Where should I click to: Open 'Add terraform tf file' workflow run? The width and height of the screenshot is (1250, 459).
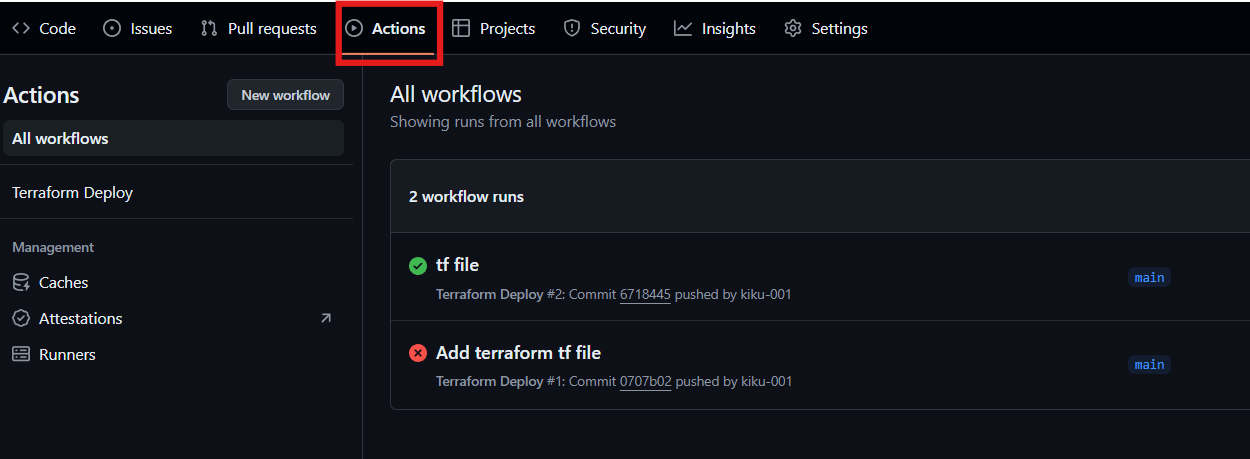518,352
